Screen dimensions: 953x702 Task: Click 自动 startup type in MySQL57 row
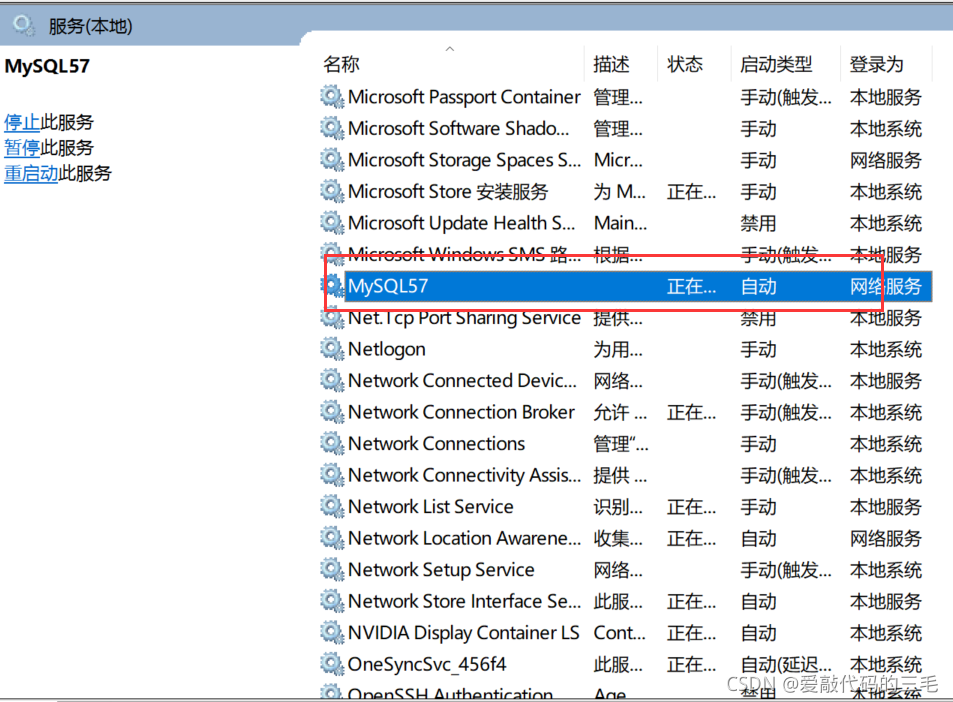click(x=759, y=286)
